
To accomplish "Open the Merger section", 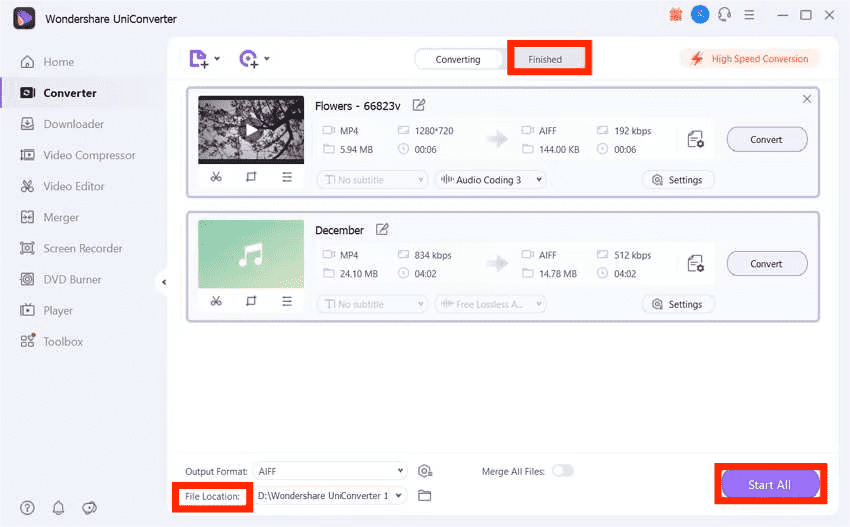I will coord(49,217).
